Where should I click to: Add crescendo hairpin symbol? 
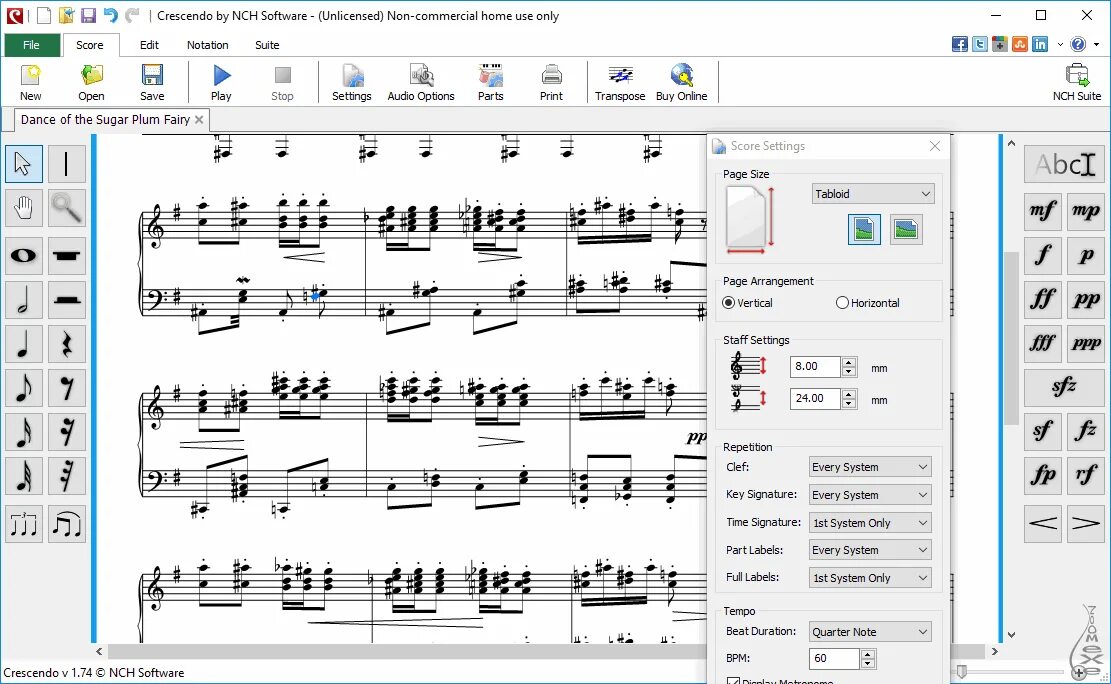[1042, 524]
